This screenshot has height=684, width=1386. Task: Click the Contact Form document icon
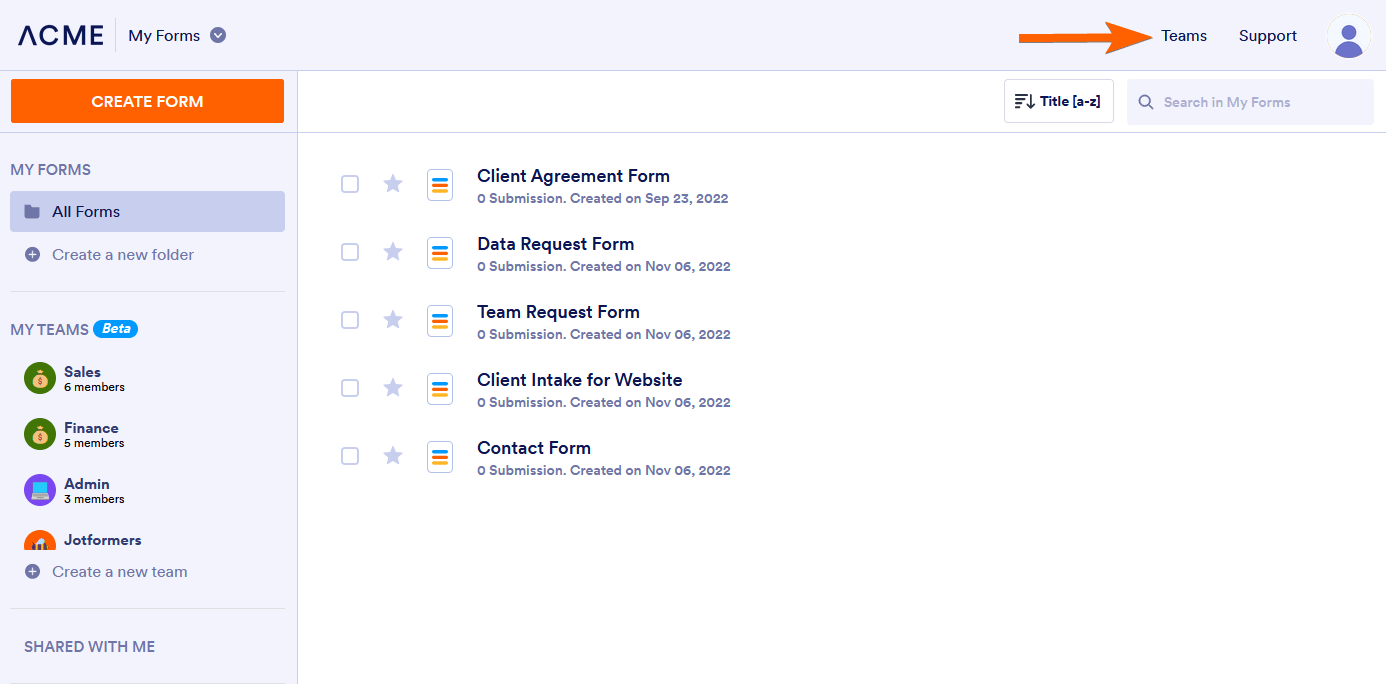click(440, 457)
